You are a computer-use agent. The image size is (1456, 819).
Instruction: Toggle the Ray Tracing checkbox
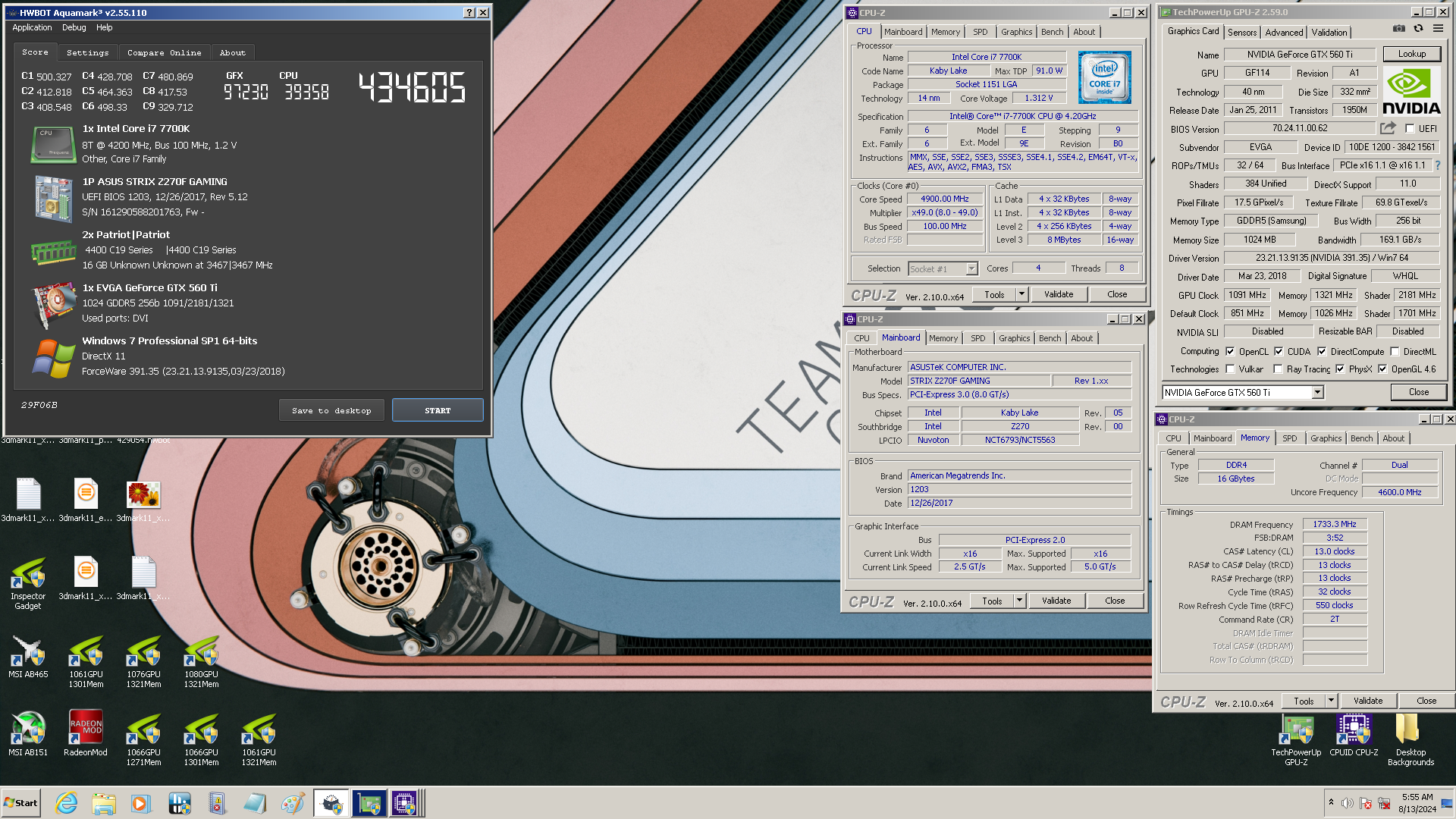click(1279, 369)
